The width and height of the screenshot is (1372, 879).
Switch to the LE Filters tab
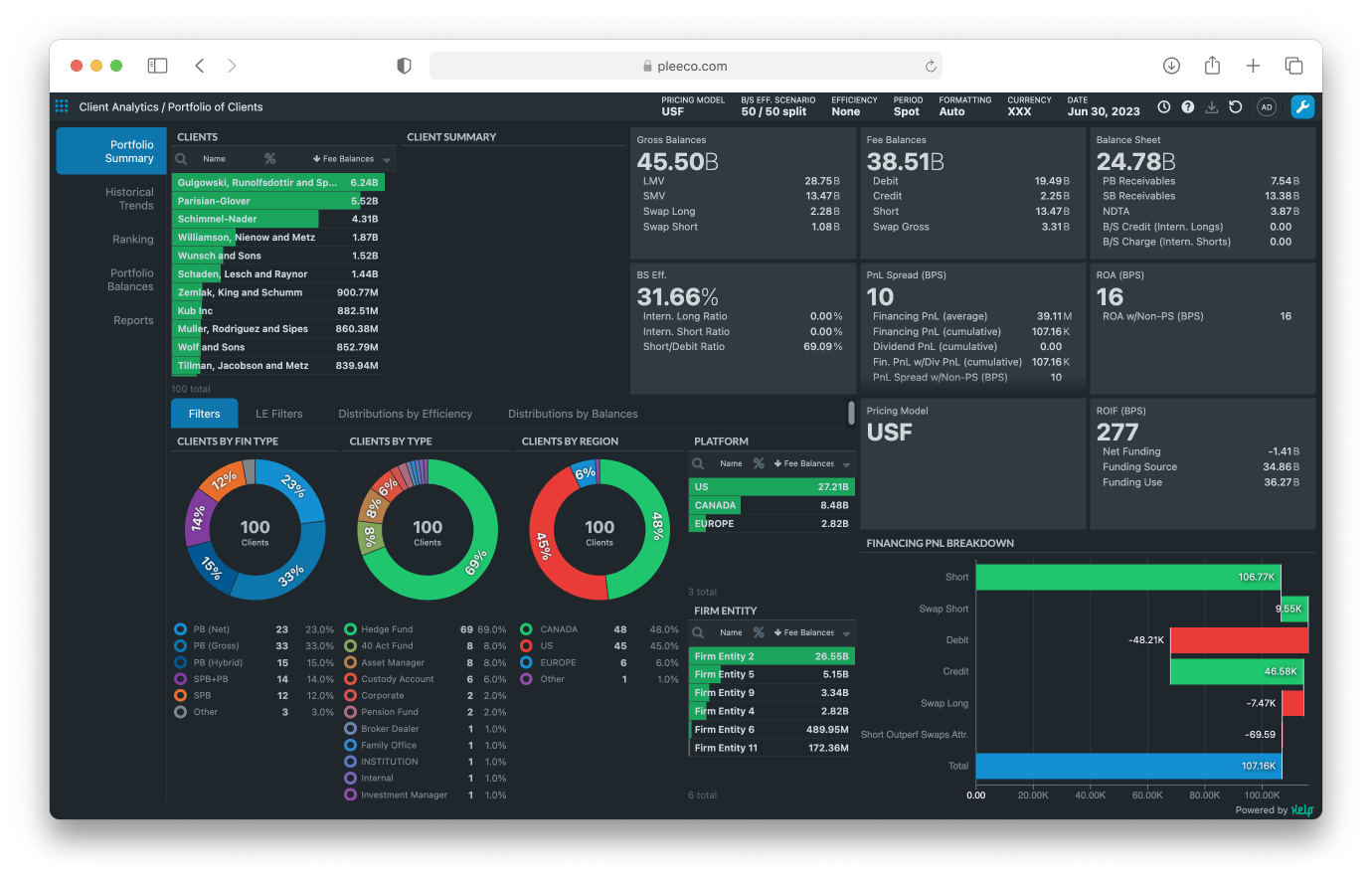[278, 414]
